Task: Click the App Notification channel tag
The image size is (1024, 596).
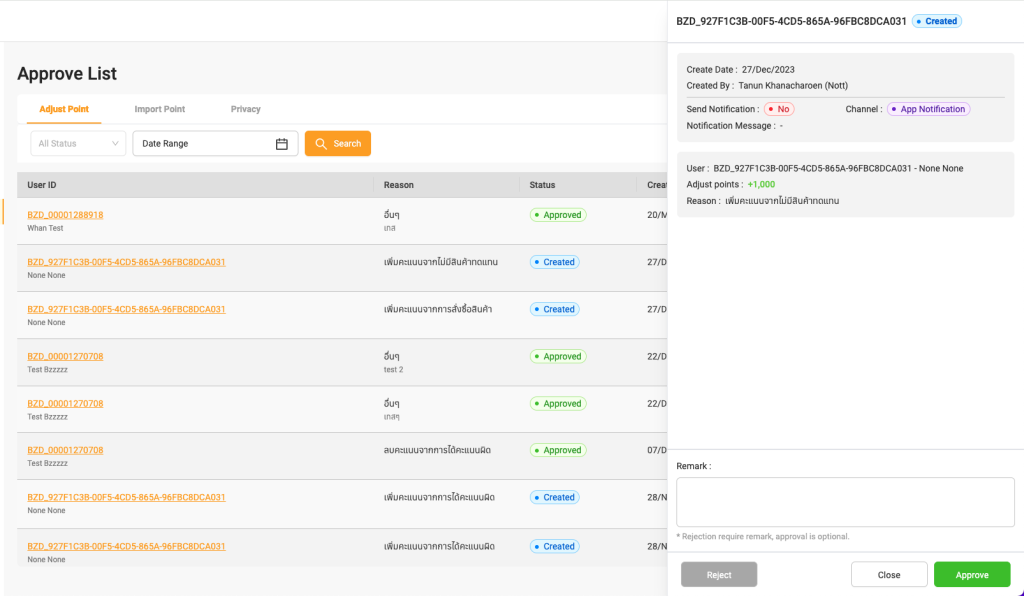Action: coord(928,109)
